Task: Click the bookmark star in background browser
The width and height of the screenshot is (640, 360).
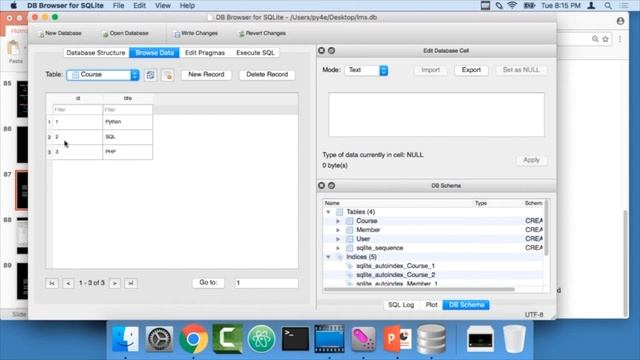Action: [x=606, y=39]
